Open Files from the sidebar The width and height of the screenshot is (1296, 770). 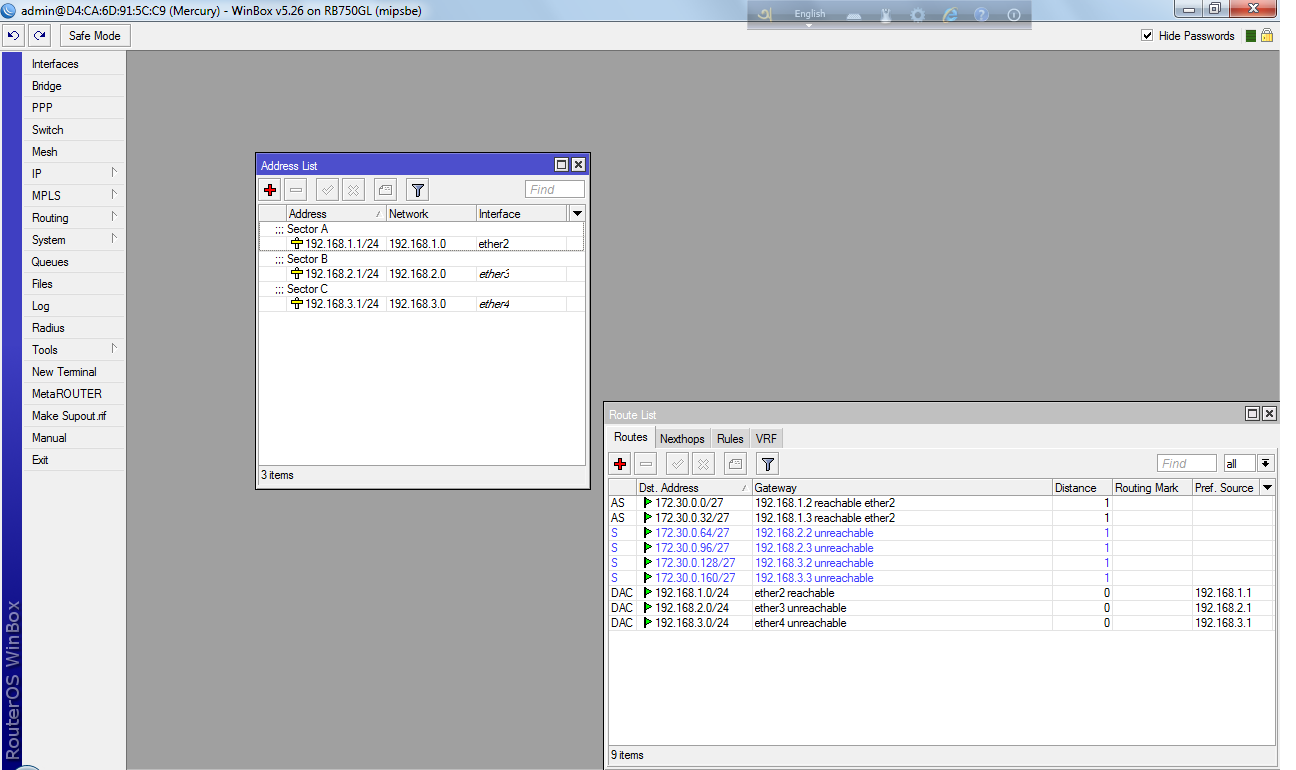click(75, 284)
